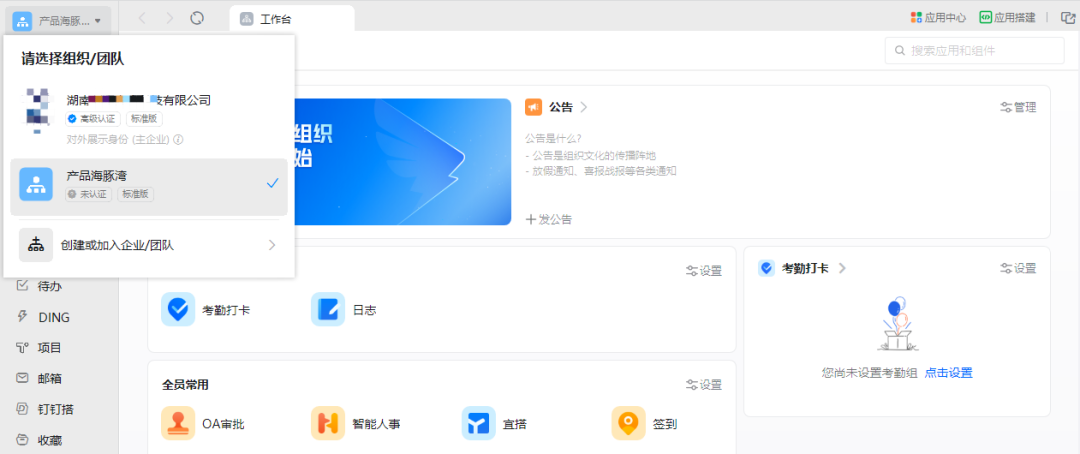Open the 考勤打卡 app icon
Screen dimensions: 1080x454
pos(178,310)
